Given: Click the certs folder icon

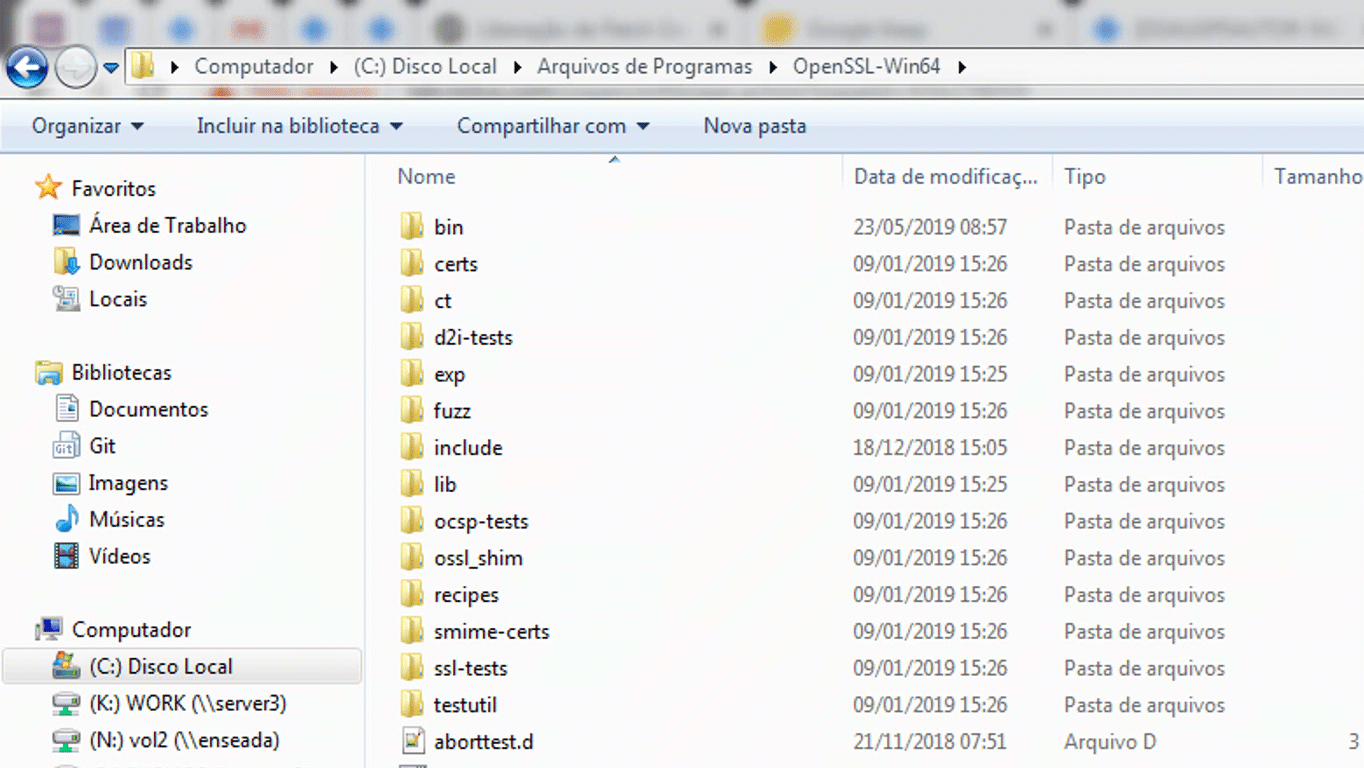Looking at the screenshot, I should pos(412,264).
